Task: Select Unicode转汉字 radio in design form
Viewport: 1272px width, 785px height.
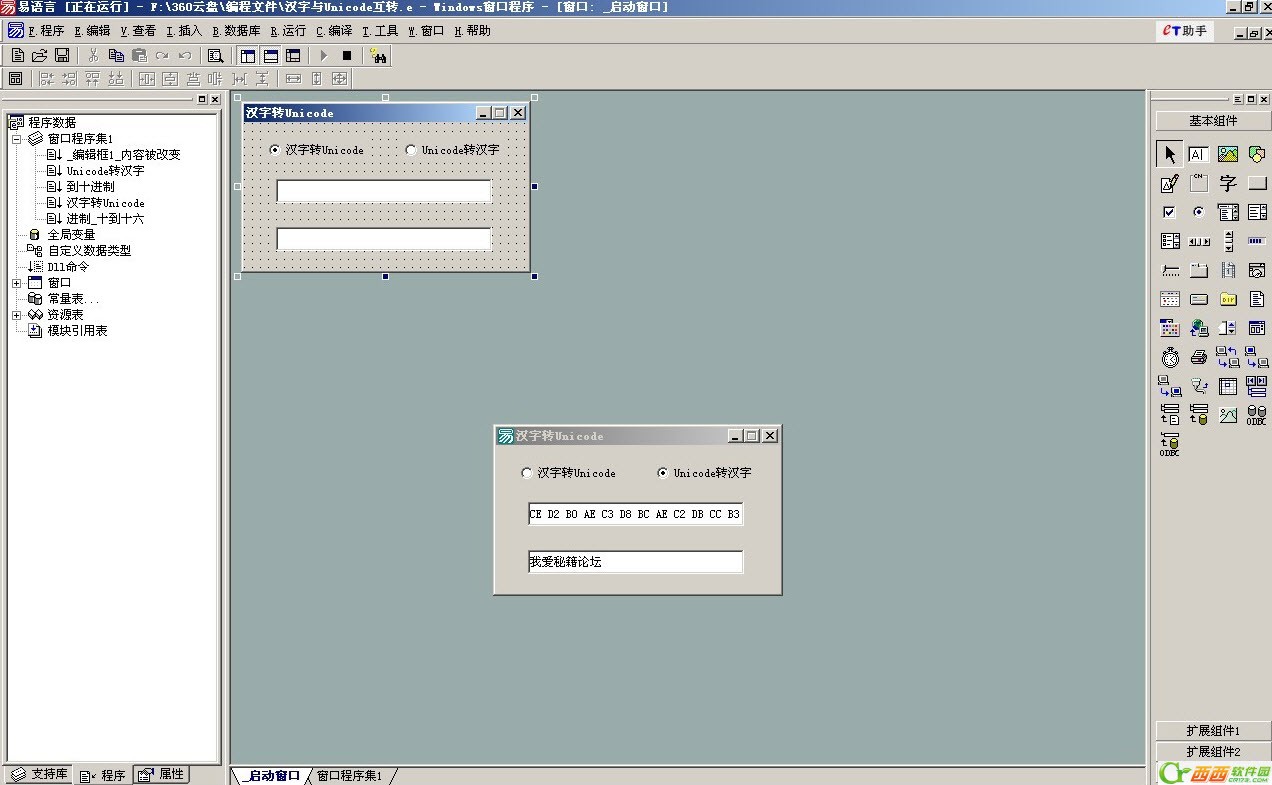Action: (452, 150)
